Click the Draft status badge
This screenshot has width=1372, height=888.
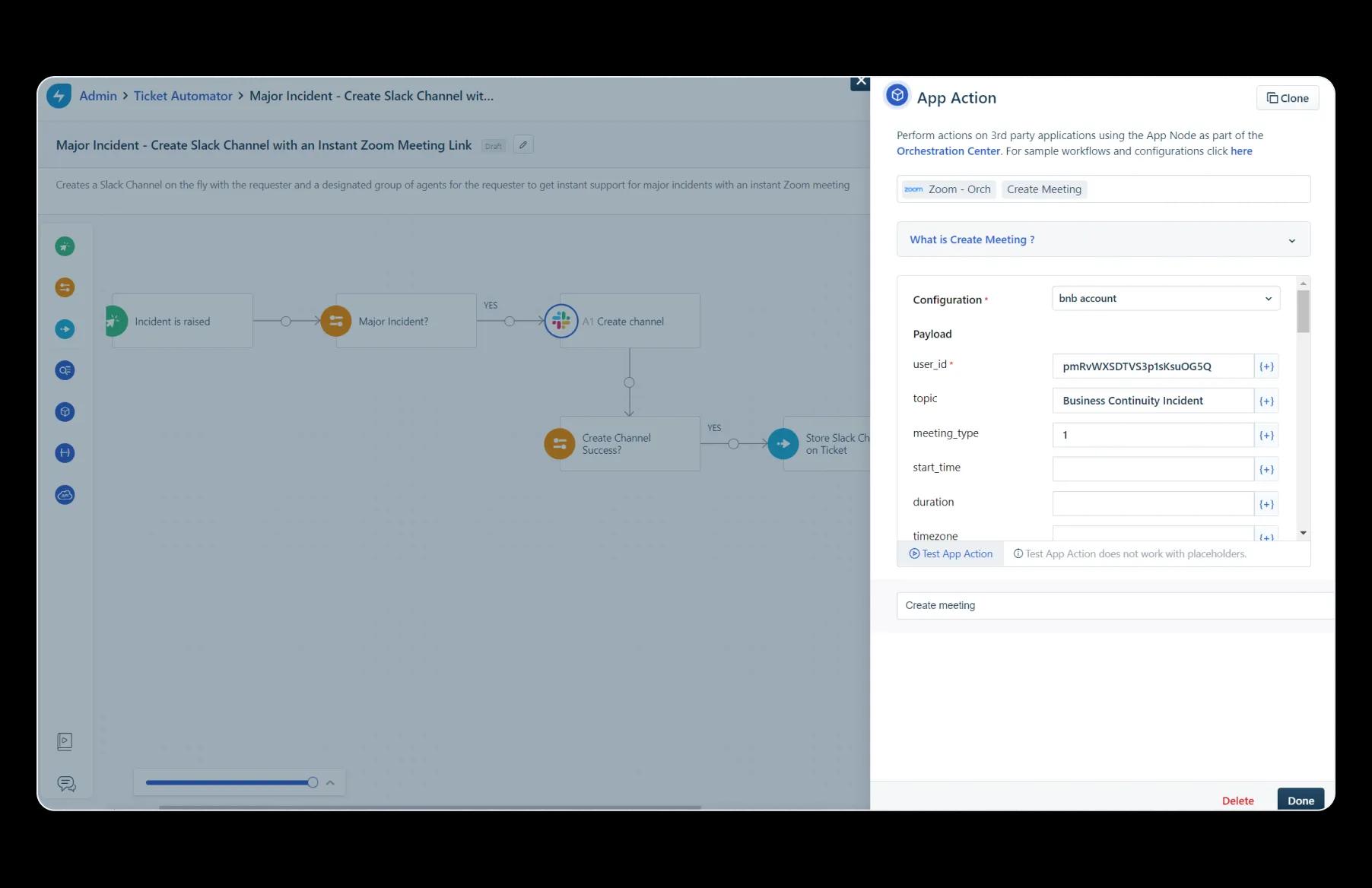494,146
